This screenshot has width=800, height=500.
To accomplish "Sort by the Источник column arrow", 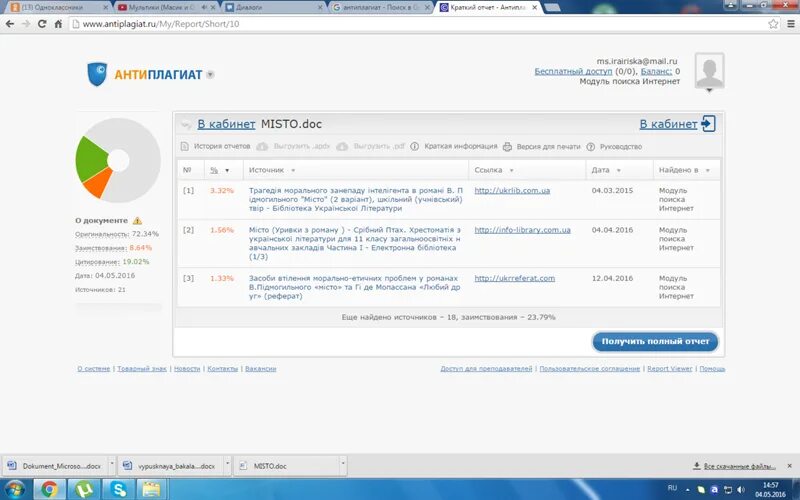I will tap(293, 170).
